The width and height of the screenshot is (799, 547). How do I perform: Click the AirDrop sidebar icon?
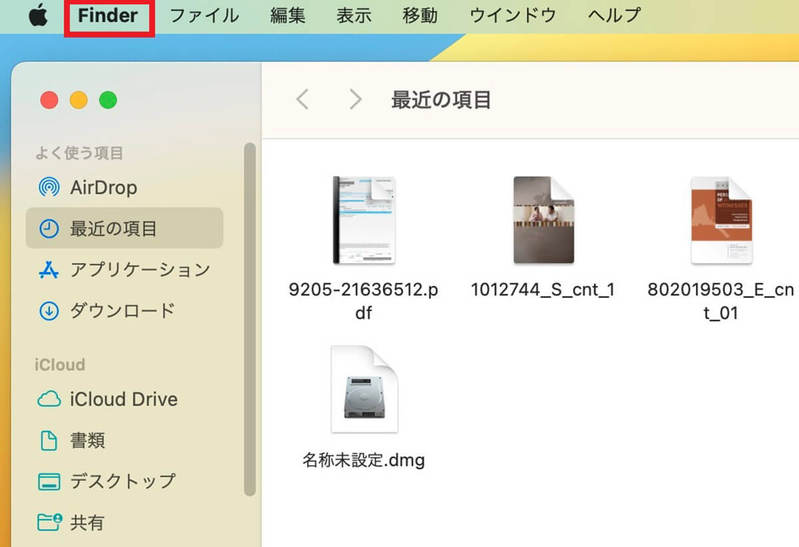tap(49, 188)
